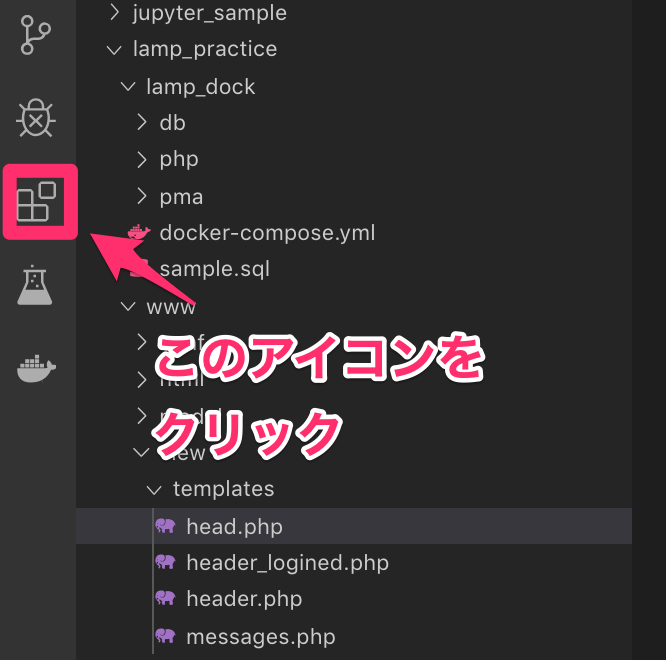This screenshot has height=660, width=666.
Task: Open the head.php file
Action: click(x=234, y=527)
